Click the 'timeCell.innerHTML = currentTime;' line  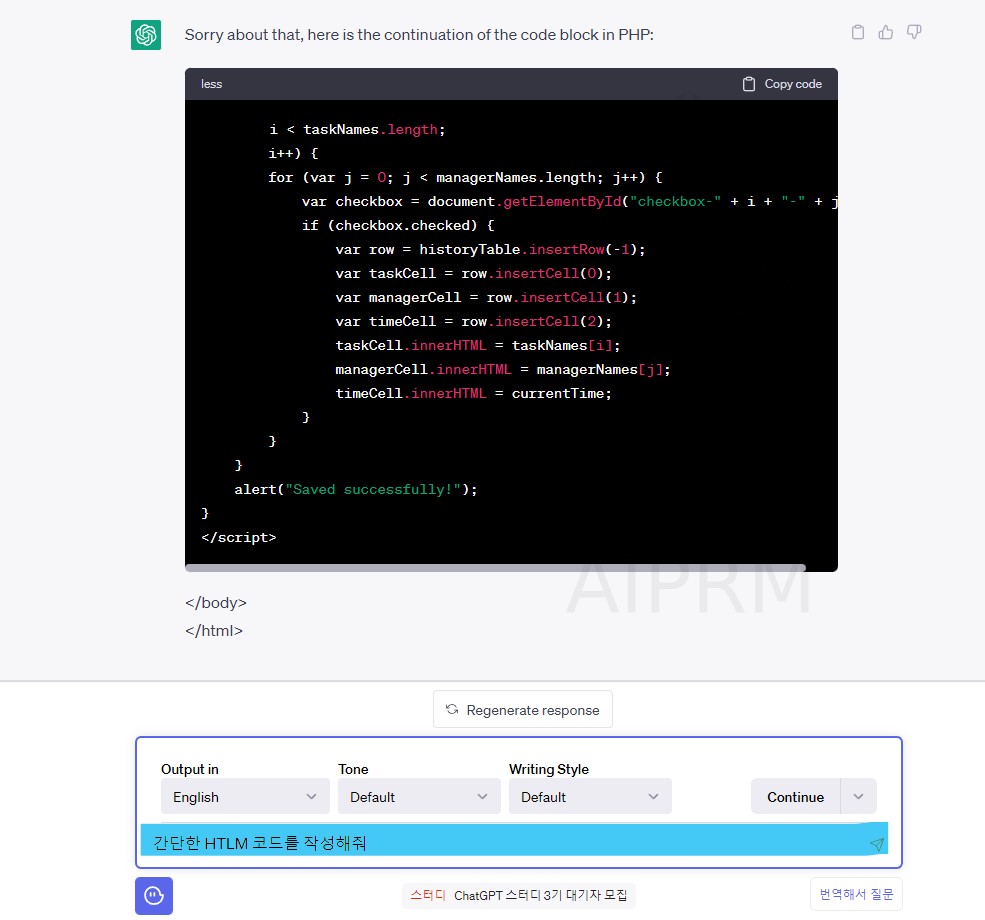click(473, 393)
